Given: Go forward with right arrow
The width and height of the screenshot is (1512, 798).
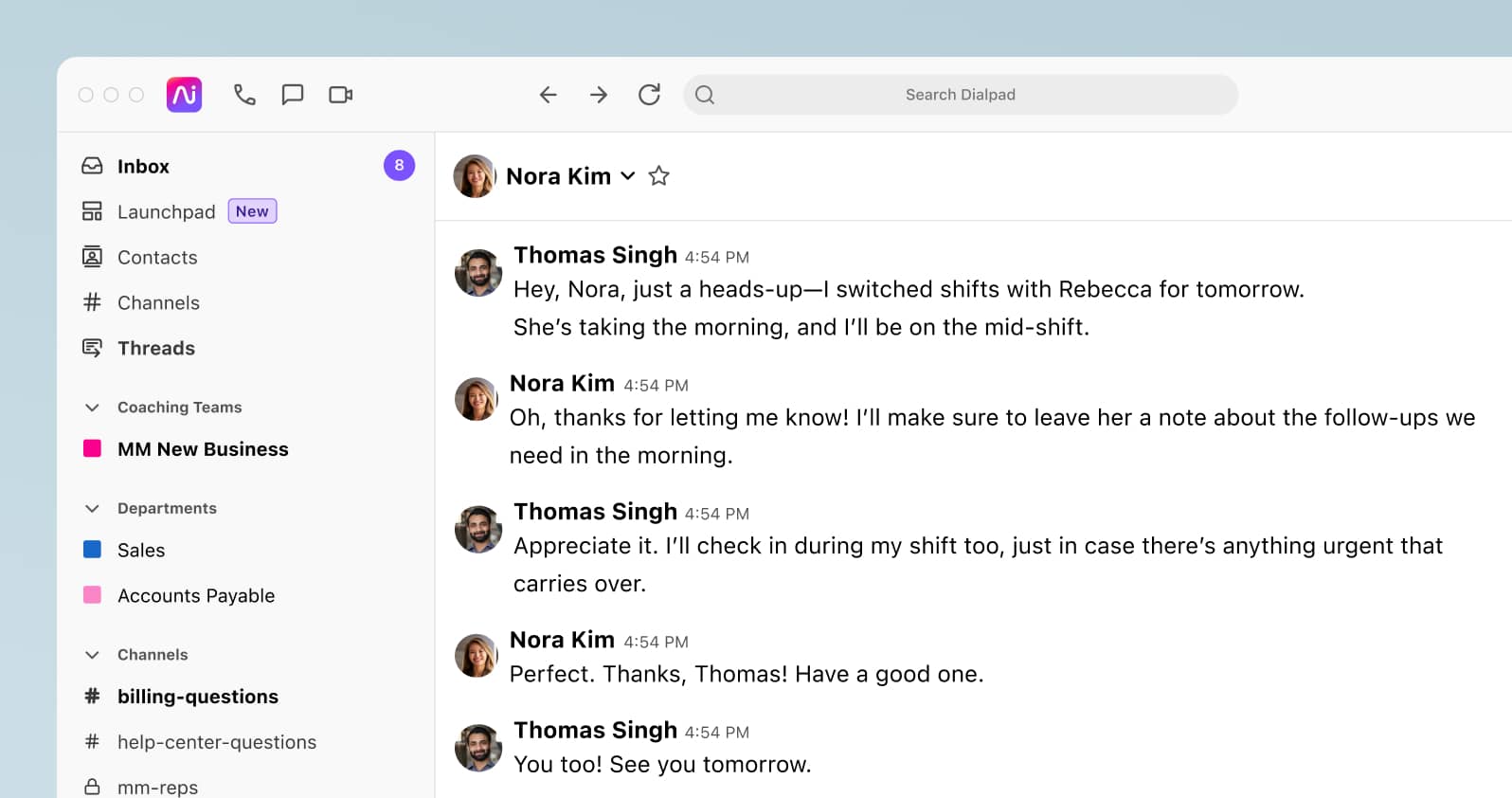Looking at the screenshot, I should (599, 95).
